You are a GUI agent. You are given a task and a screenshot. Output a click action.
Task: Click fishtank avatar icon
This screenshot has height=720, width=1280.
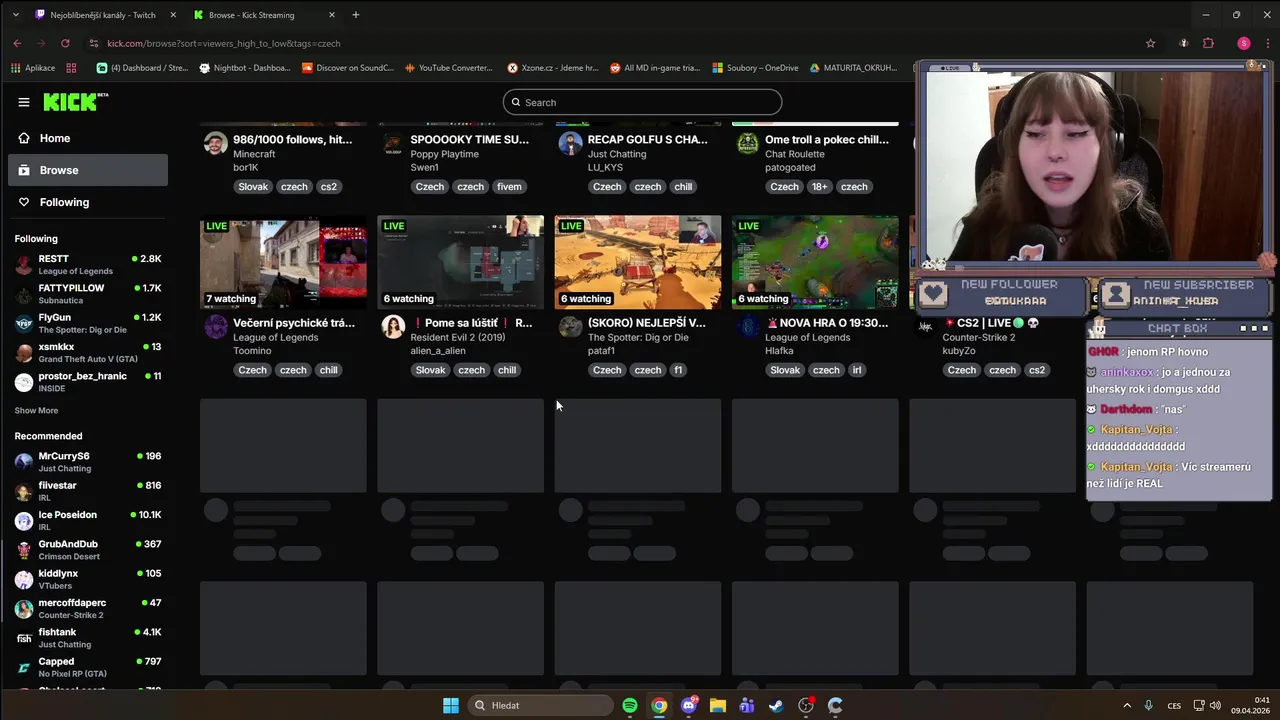tap(24, 638)
